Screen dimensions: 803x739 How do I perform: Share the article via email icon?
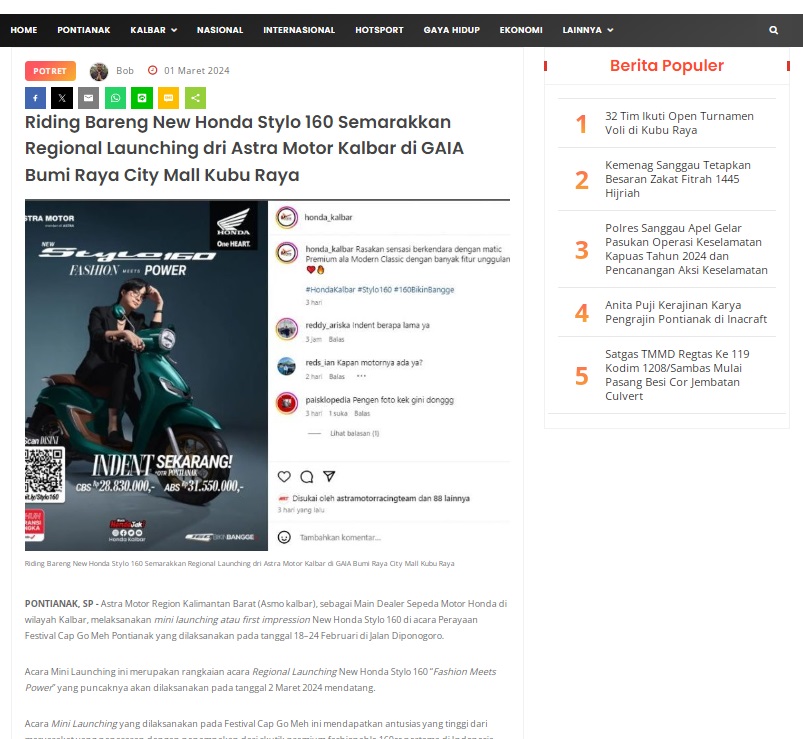tap(89, 98)
